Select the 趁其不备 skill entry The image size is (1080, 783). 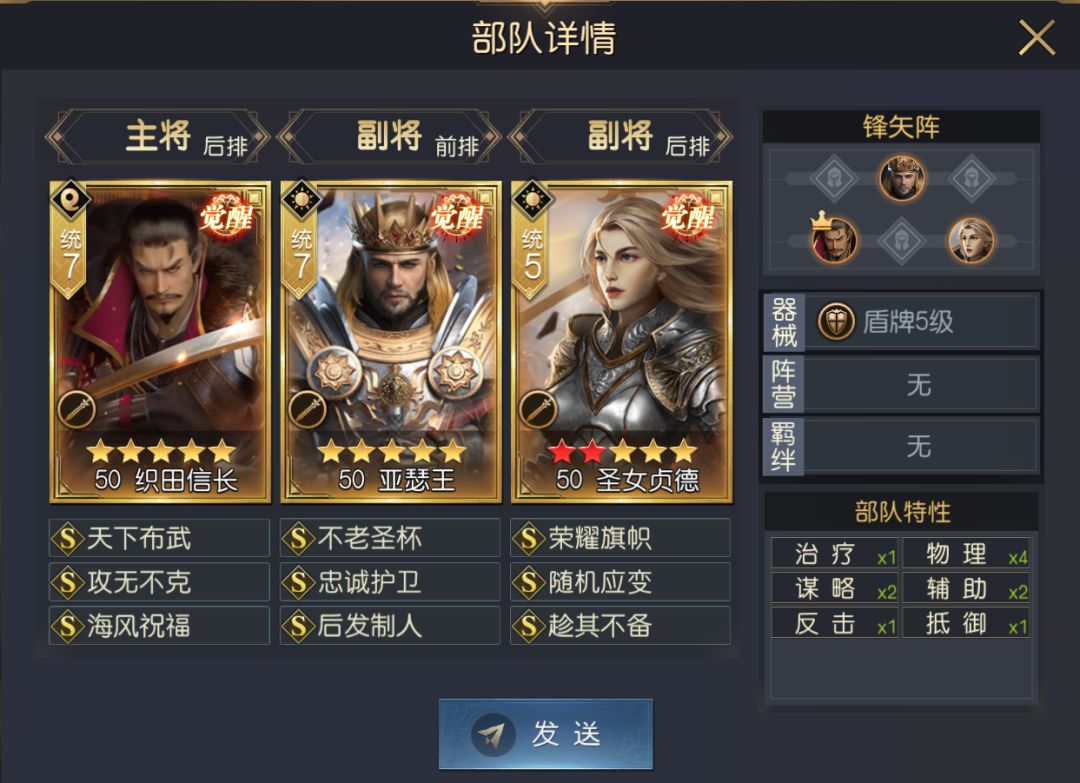click(620, 625)
